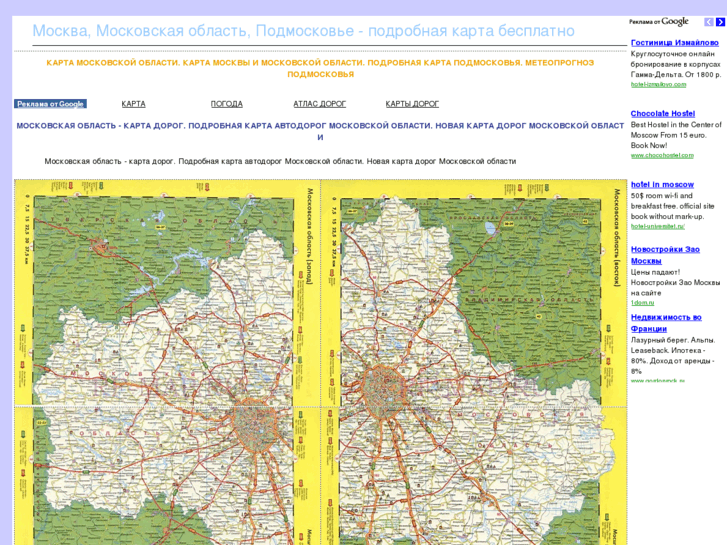This screenshot has width=727, height=545.
Task: Visit the hotel-universitet.ru URL link
Action: pyautogui.click(x=657, y=226)
